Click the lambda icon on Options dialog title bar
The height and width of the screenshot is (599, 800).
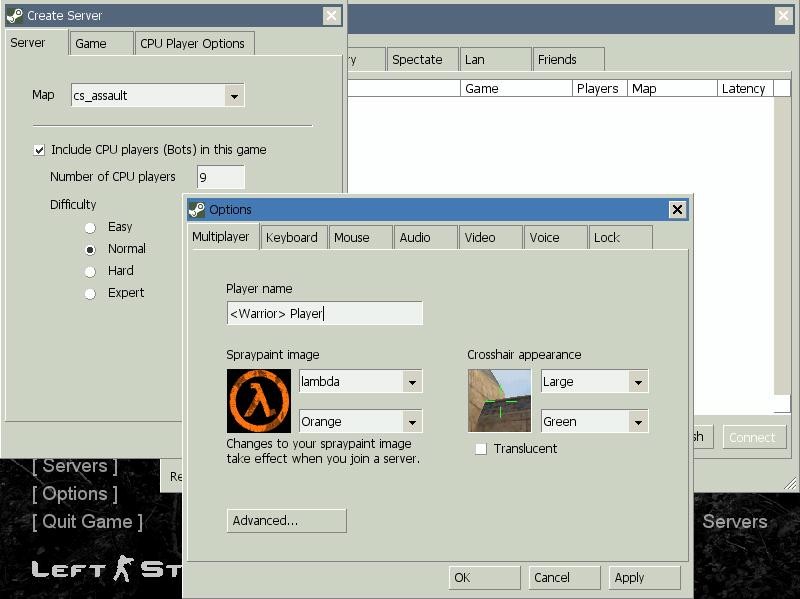pos(196,210)
